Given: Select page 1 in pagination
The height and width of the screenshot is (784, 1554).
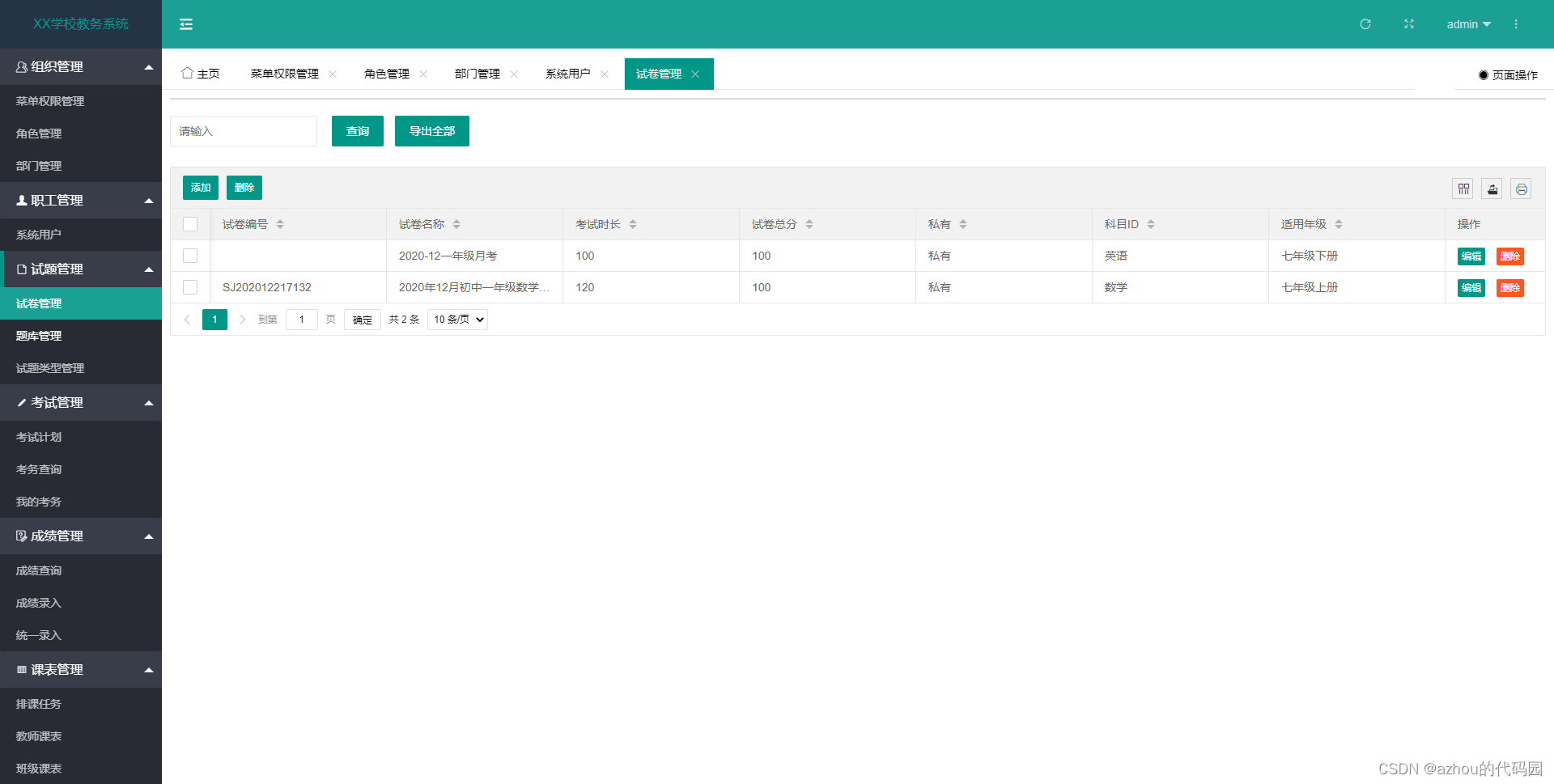Looking at the screenshot, I should click(x=214, y=320).
